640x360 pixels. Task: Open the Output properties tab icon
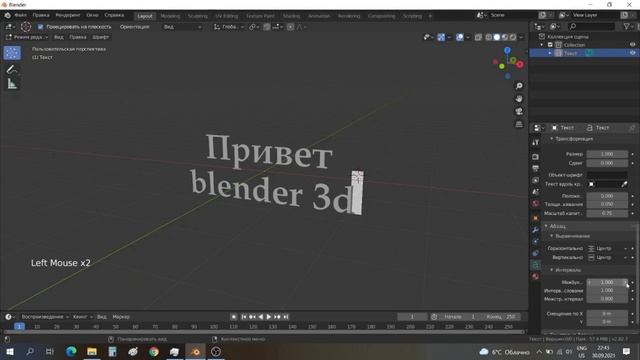536,168
